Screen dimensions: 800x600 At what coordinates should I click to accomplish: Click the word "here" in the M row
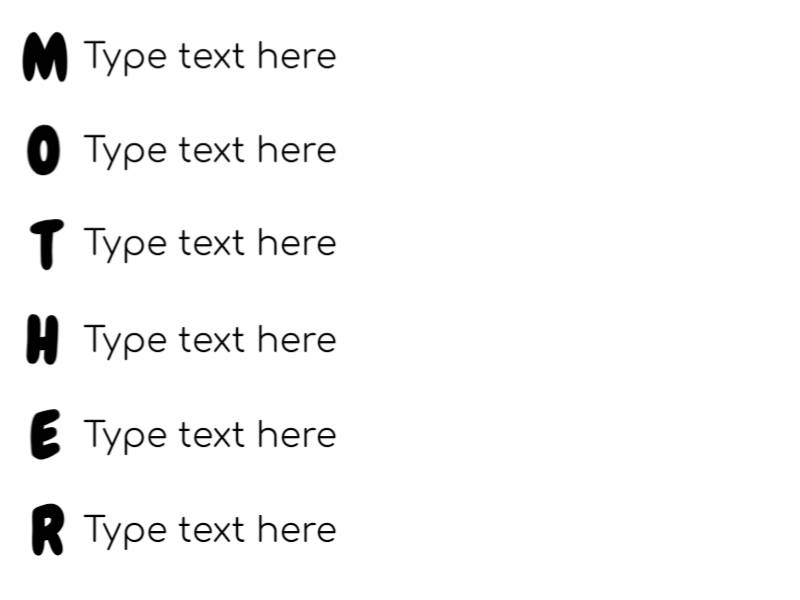tap(296, 57)
